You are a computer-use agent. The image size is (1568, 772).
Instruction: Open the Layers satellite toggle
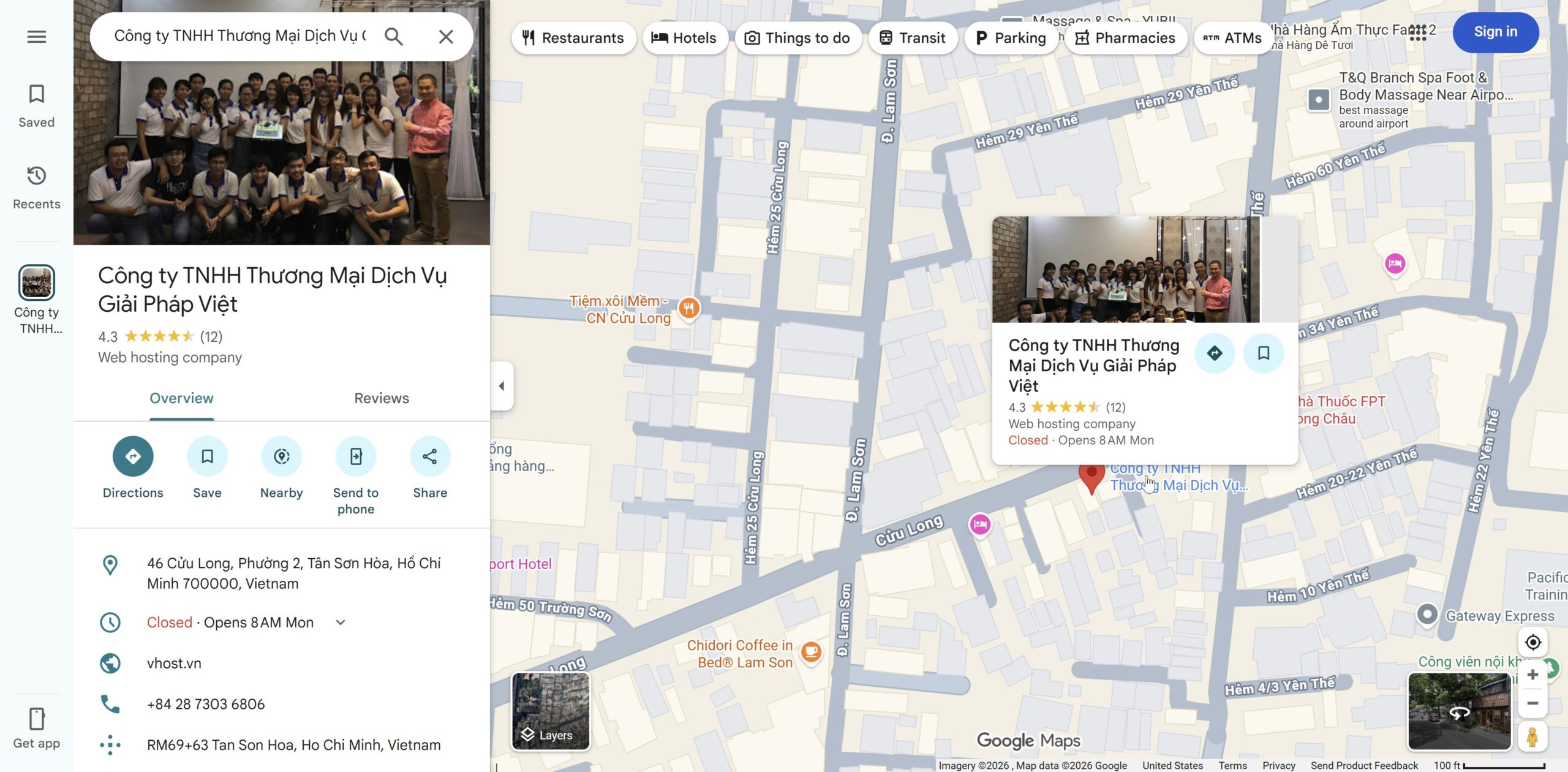pyautogui.click(x=551, y=711)
